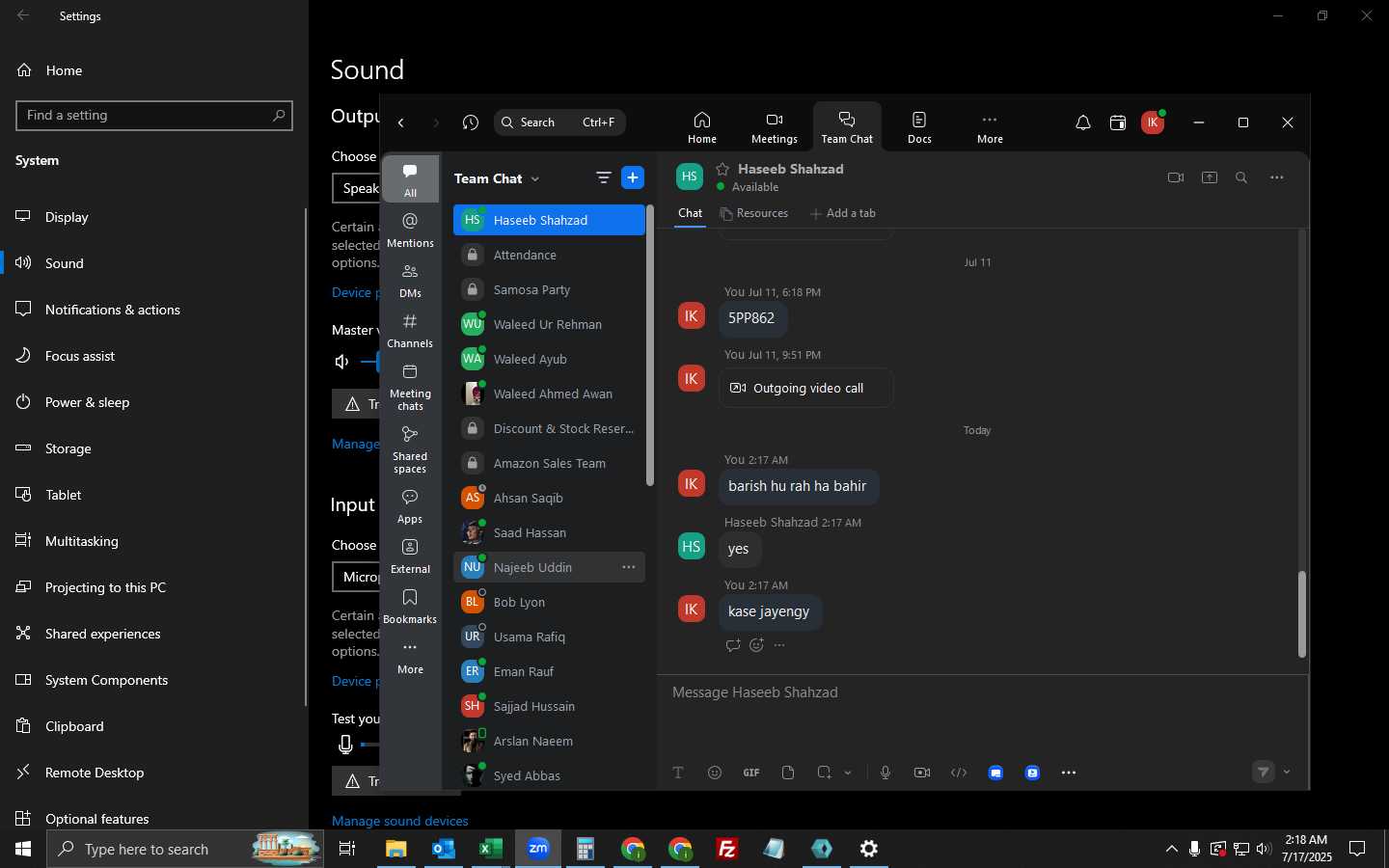The image size is (1389, 868).
Task: Open the emoji picker in message composer
Action: [715, 773]
